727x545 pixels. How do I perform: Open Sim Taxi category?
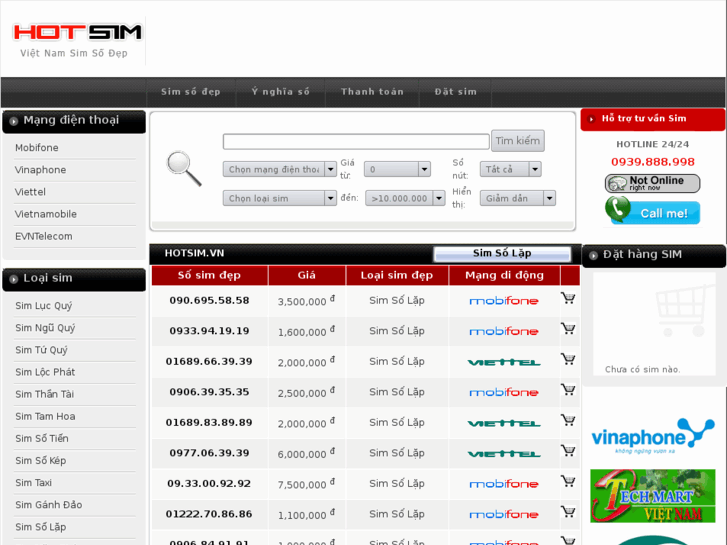pyautogui.click(x=33, y=483)
